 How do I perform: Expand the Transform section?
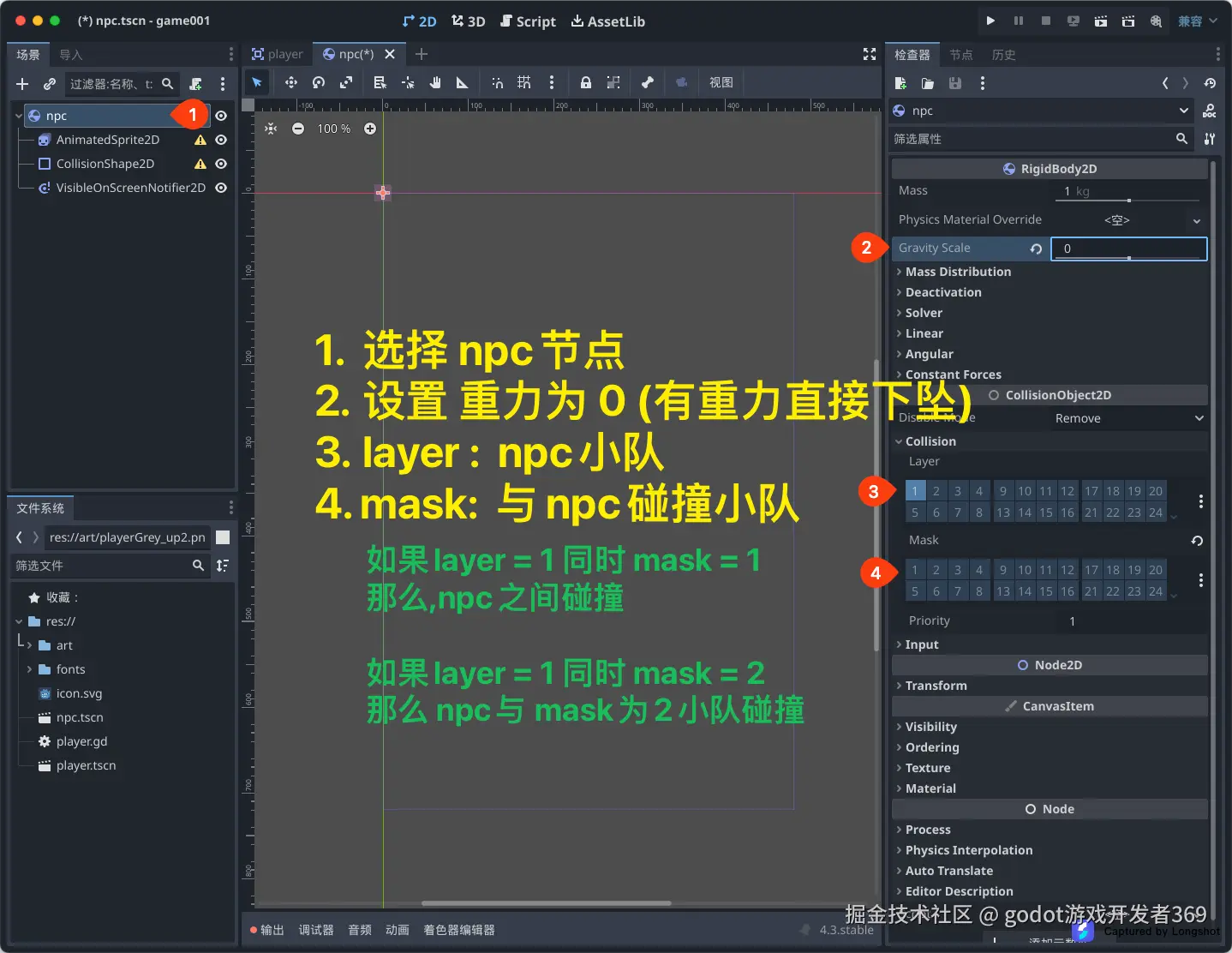[1050, 686]
